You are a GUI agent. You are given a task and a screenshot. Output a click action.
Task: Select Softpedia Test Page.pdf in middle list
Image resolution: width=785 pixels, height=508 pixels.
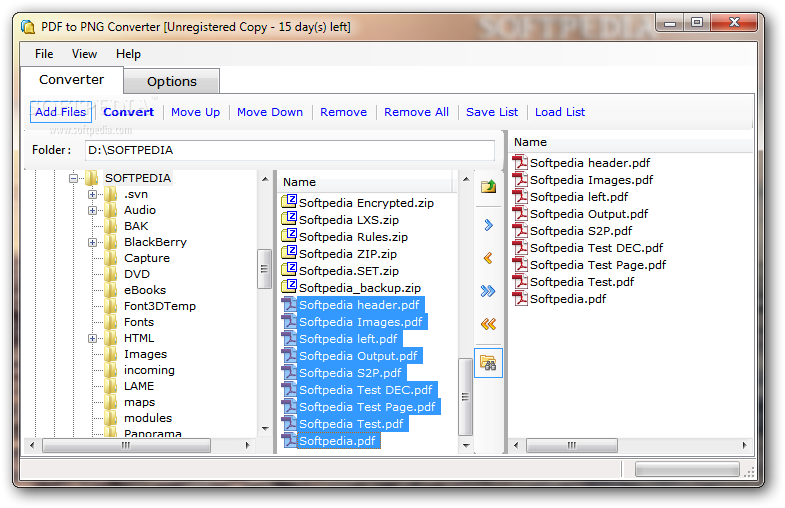(367, 407)
